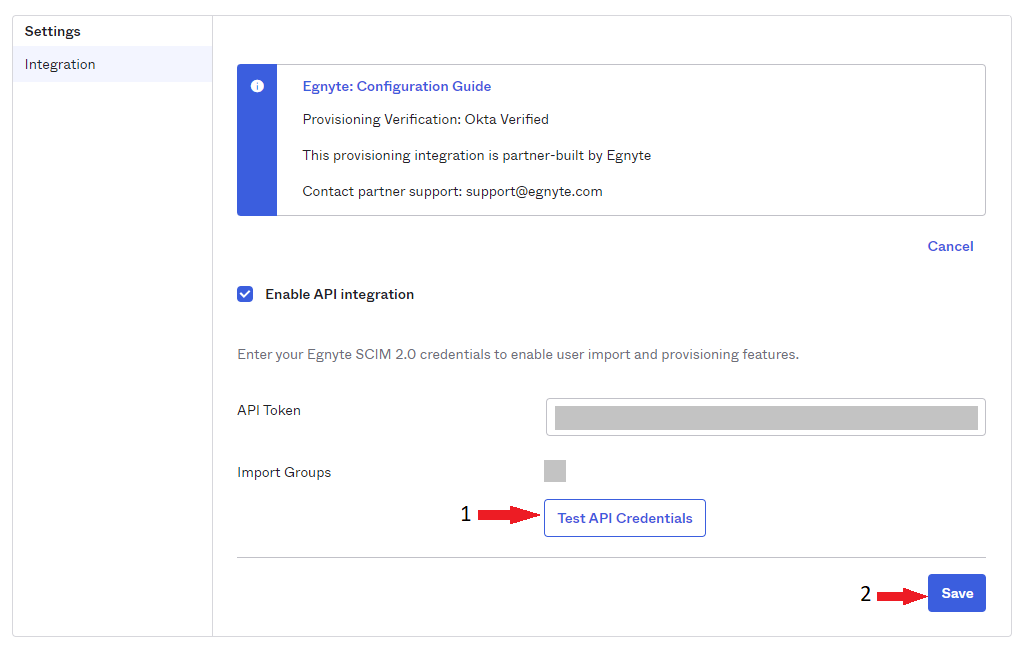Click the partner-built by Egnyte notice text

click(x=477, y=156)
